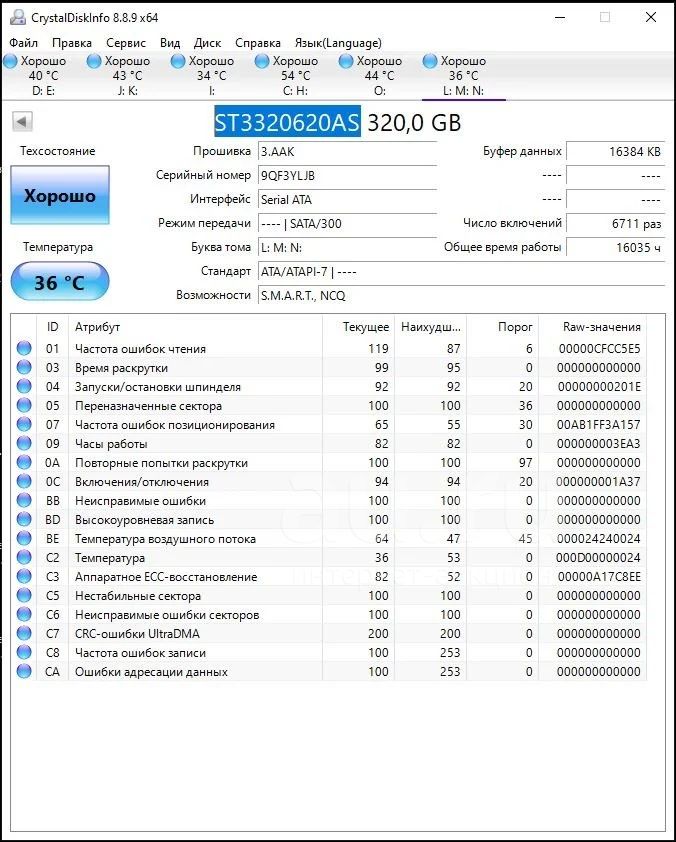Click the Наихудш... column header
Screen dimensions: 676x842
click(430, 327)
